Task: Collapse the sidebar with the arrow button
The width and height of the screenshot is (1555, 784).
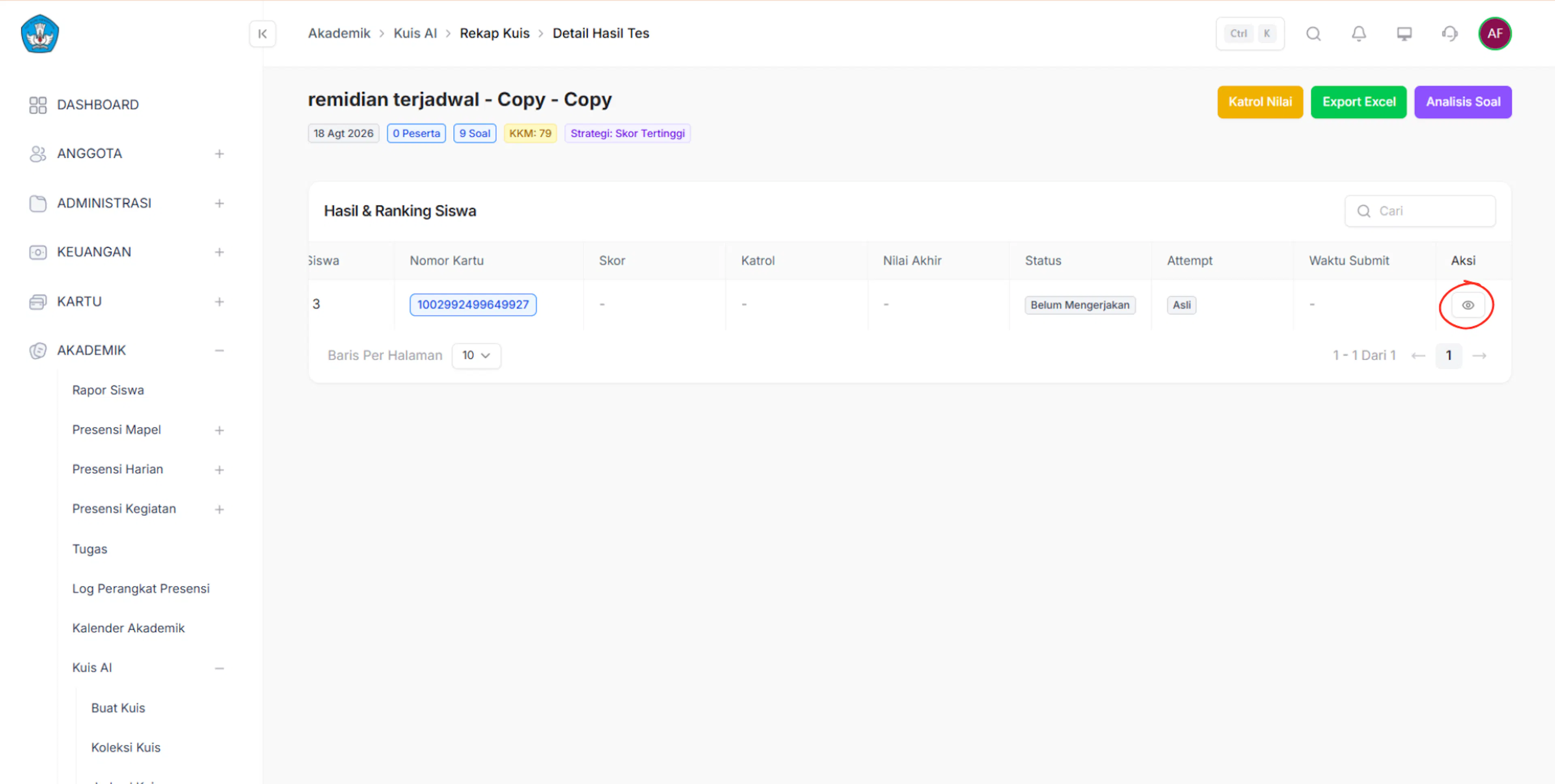Action: 262,34
